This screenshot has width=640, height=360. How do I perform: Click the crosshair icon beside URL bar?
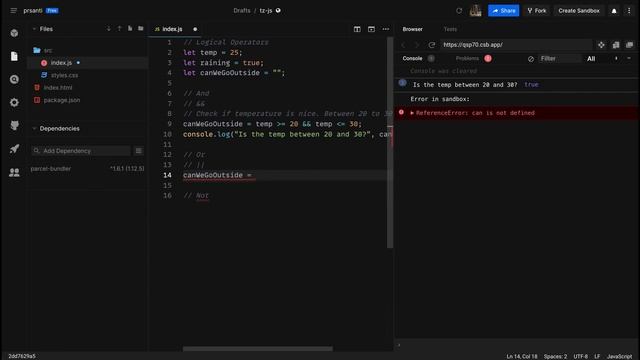coord(601,45)
